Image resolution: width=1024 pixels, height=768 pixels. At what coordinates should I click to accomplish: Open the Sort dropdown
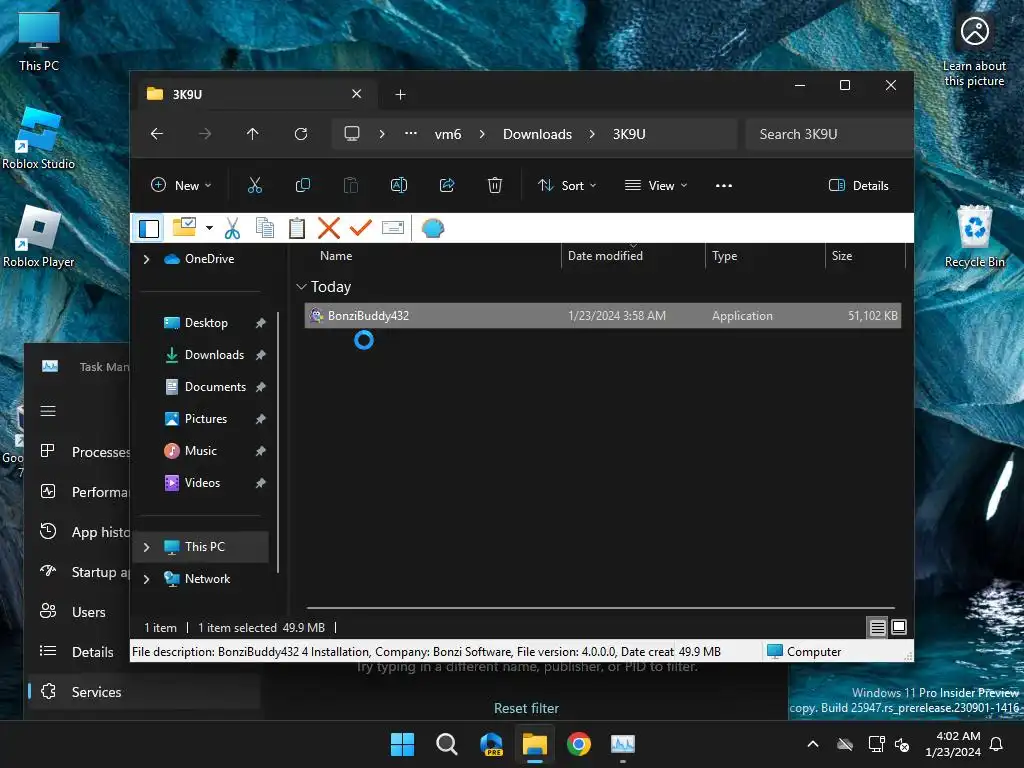[x=567, y=185]
